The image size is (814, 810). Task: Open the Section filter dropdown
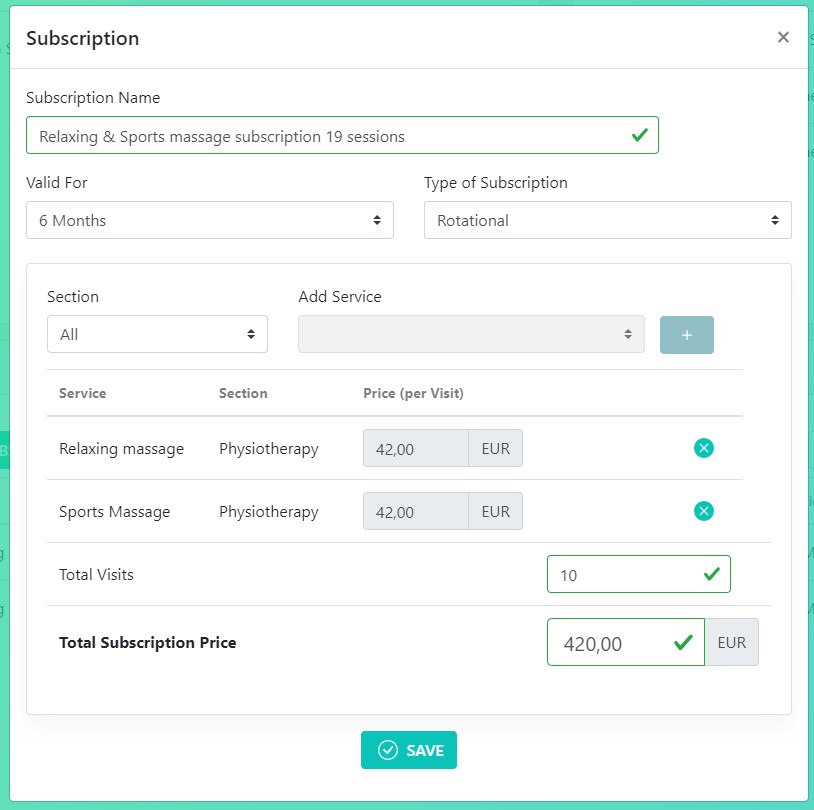coord(157,334)
